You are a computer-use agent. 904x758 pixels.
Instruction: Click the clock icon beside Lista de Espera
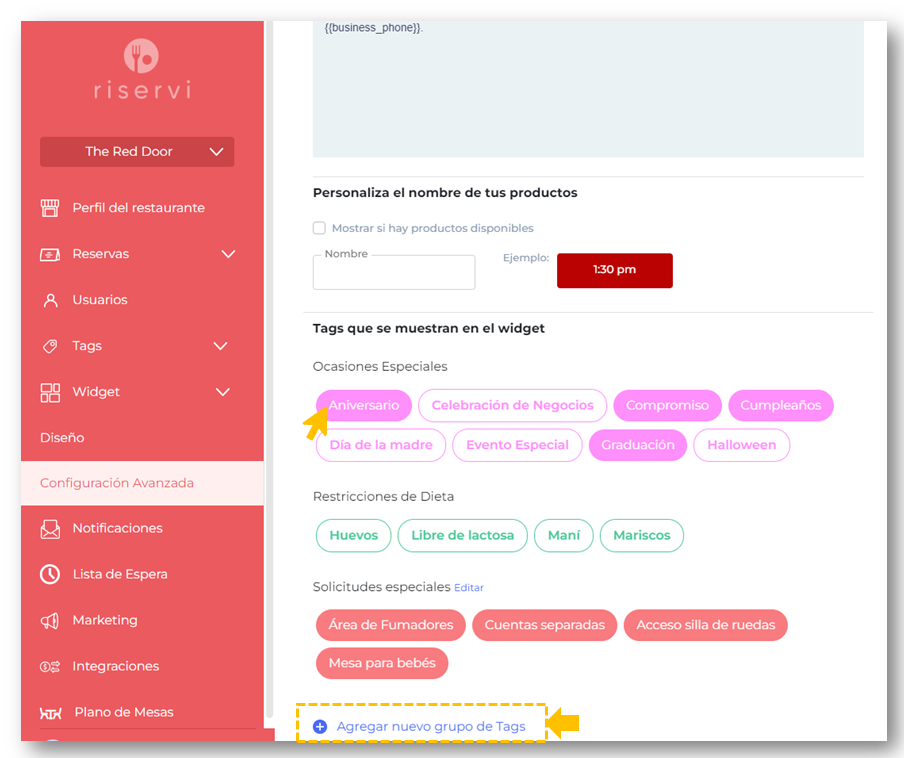(50, 574)
